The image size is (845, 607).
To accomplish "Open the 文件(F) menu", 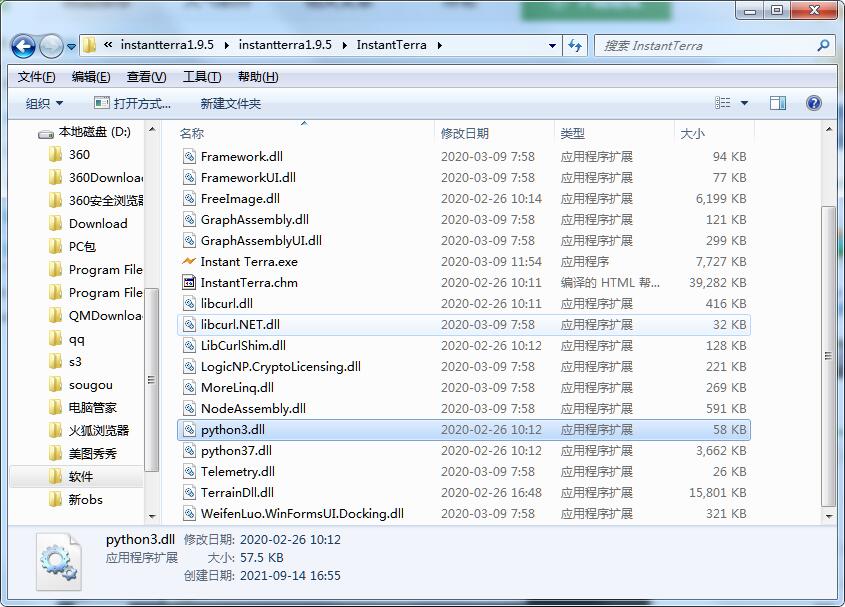I will (x=36, y=77).
